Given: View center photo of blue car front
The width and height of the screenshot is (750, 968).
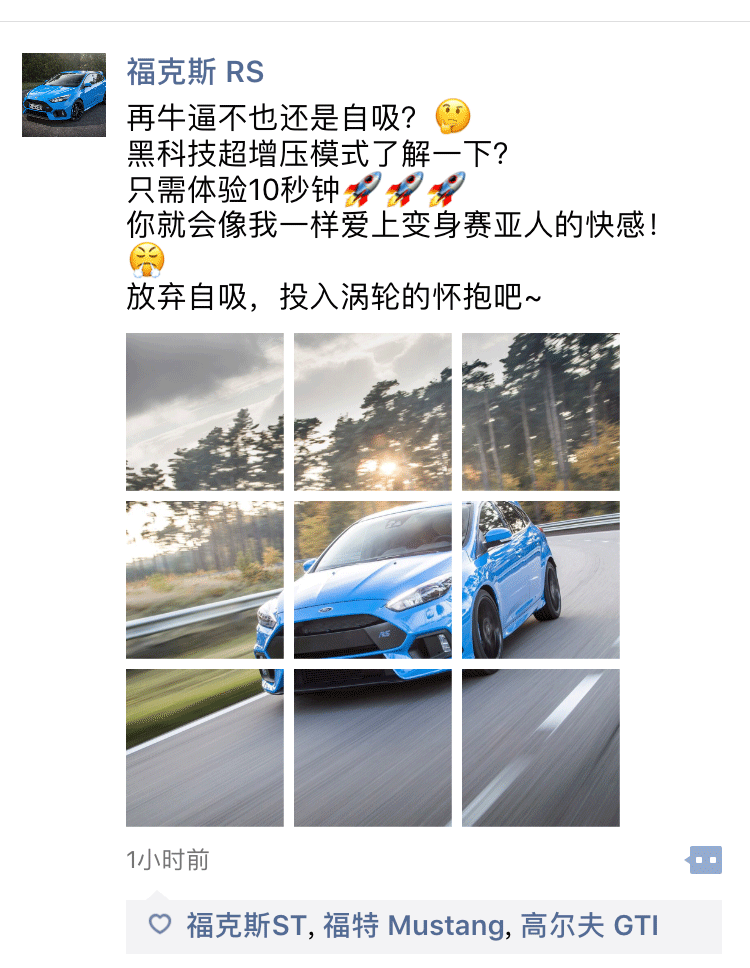Looking at the screenshot, I should click(x=373, y=580).
